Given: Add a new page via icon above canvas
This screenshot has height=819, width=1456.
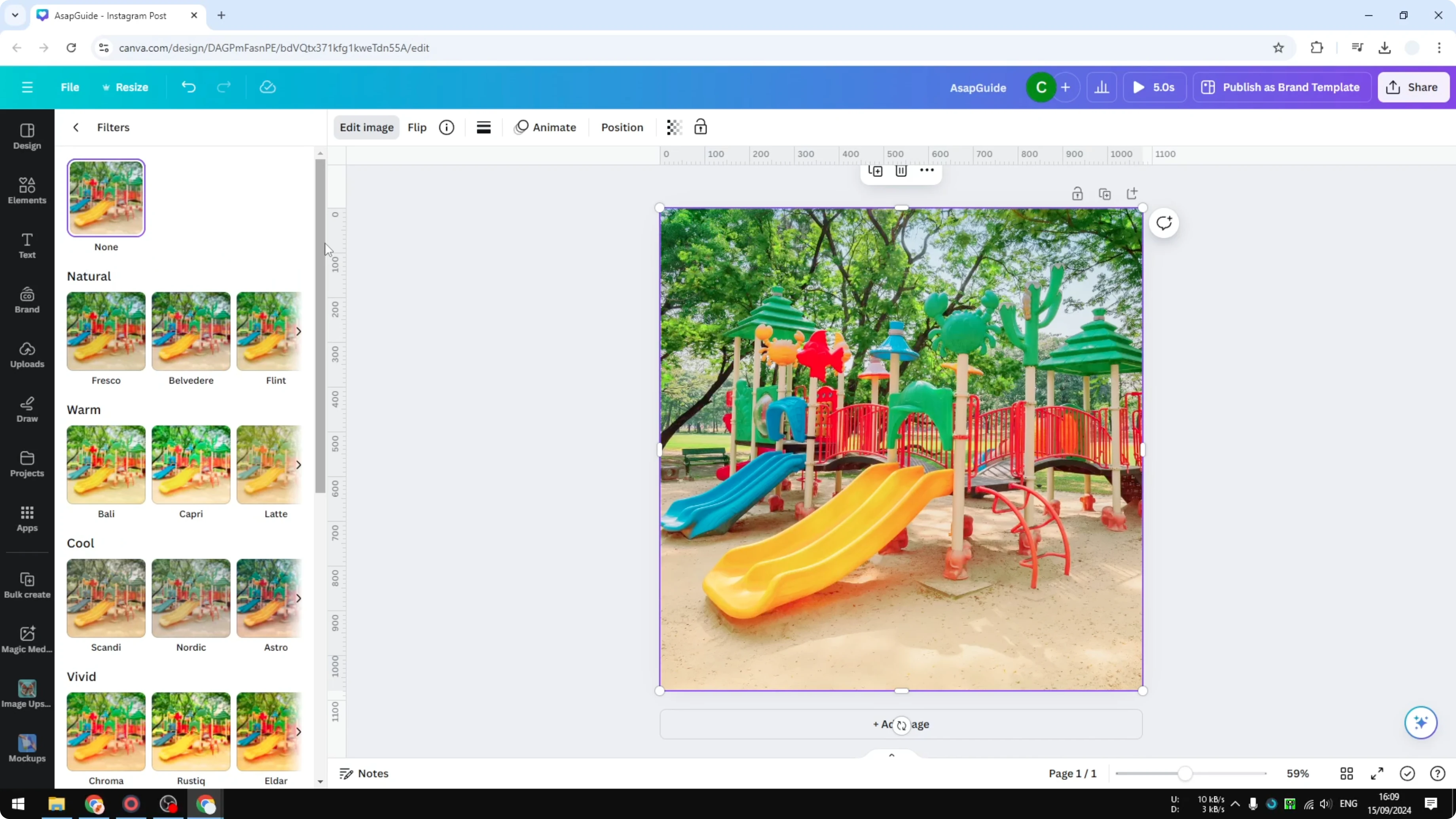Looking at the screenshot, I should tap(1132, 194).
